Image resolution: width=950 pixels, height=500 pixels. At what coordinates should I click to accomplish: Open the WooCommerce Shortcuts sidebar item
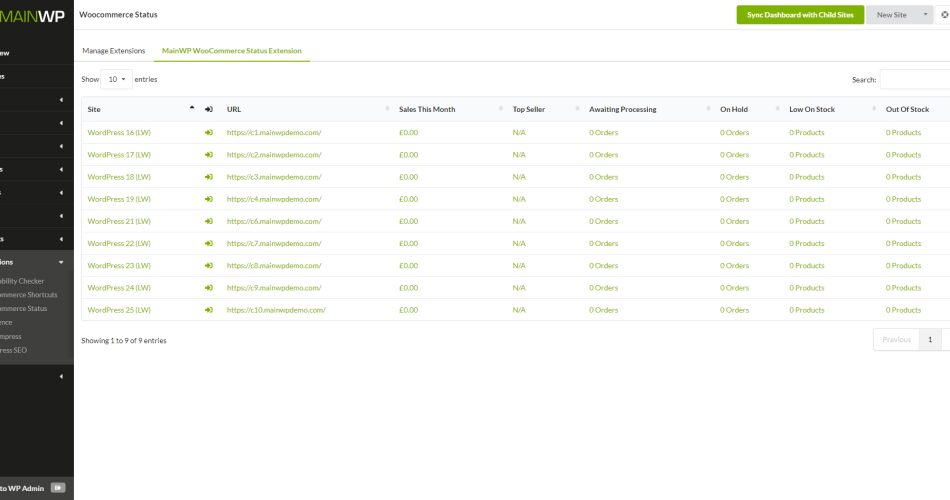pos(29,295)
